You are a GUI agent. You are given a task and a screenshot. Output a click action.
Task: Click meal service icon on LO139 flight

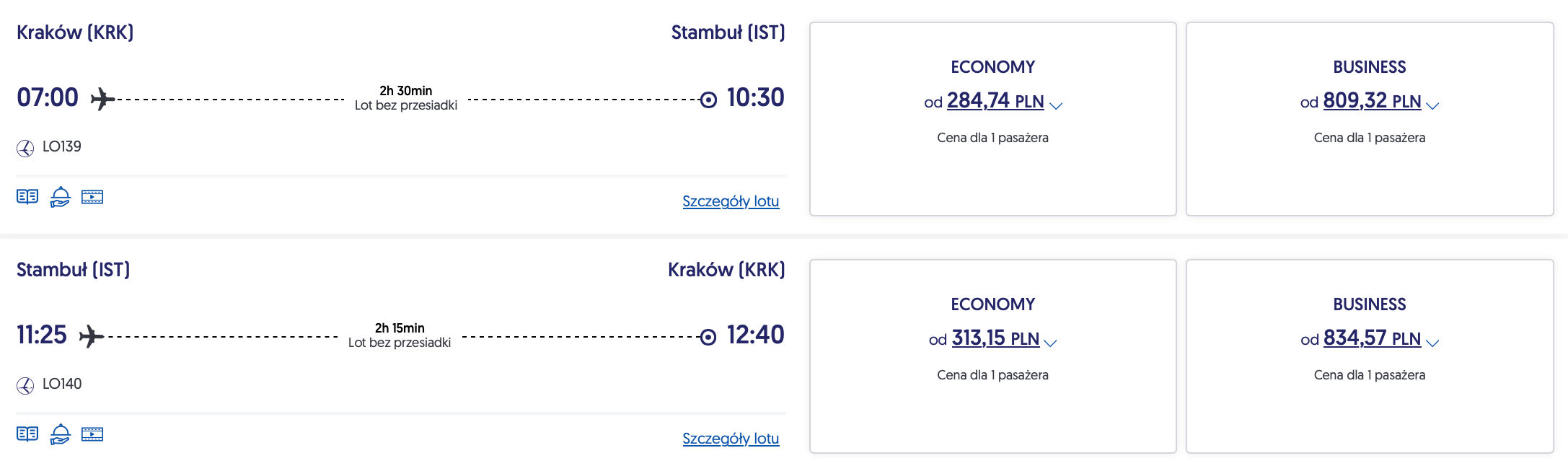click(61, 197)
